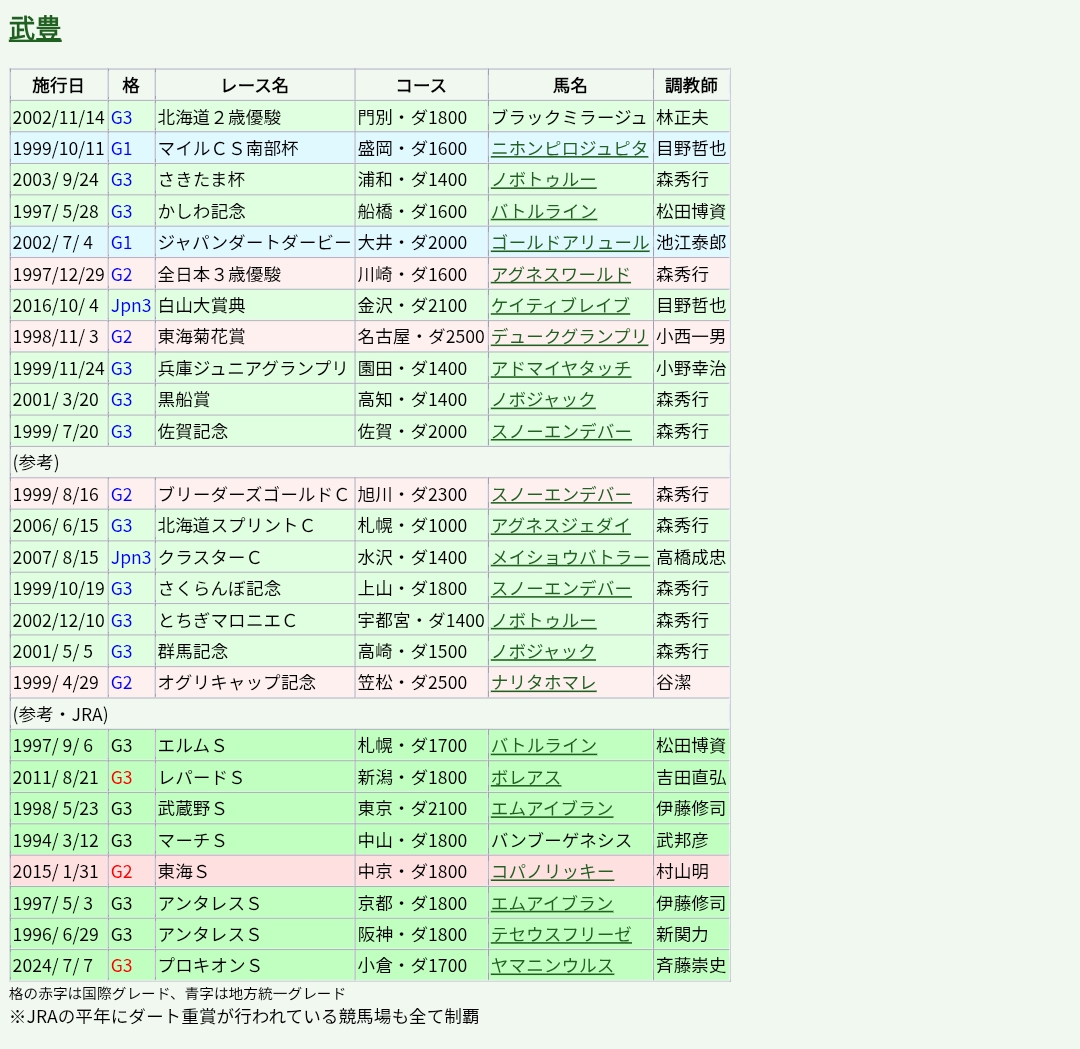This screenshot has width=1080, height=1049.
Task: Click the アグネスワールド link
Action: point(560,274)
